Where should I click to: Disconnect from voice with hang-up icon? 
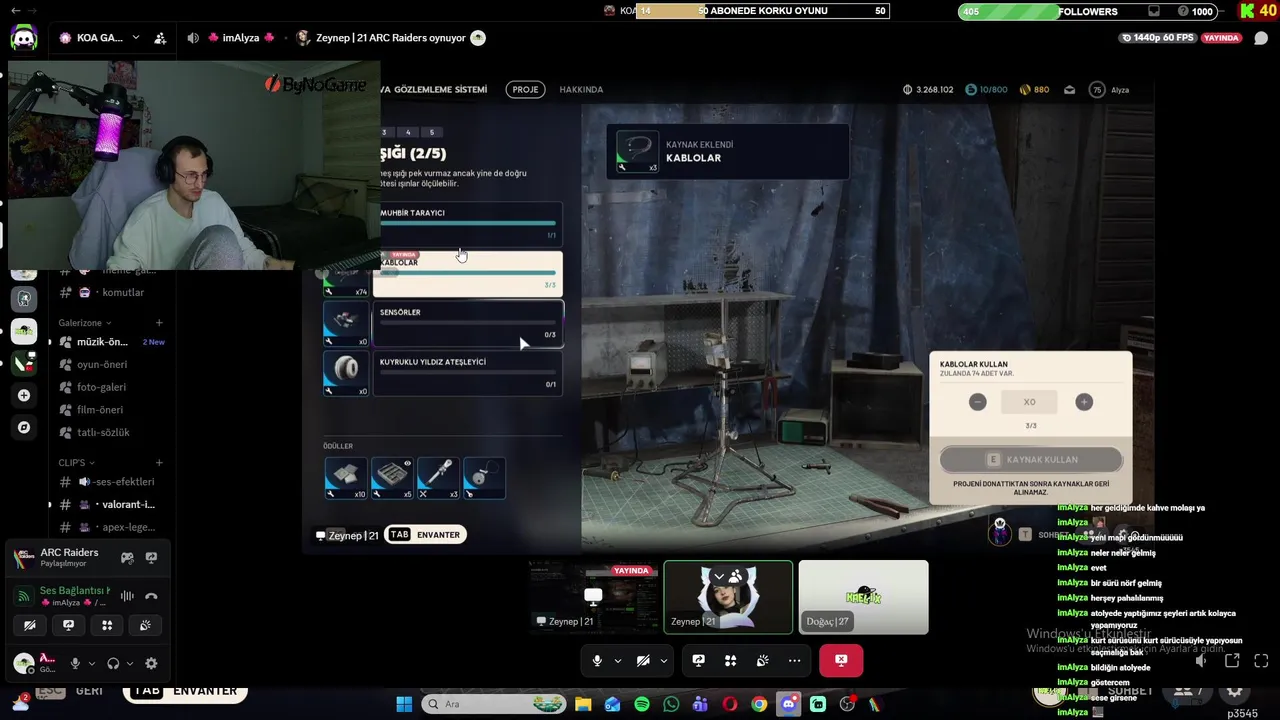tap(151, 596)
